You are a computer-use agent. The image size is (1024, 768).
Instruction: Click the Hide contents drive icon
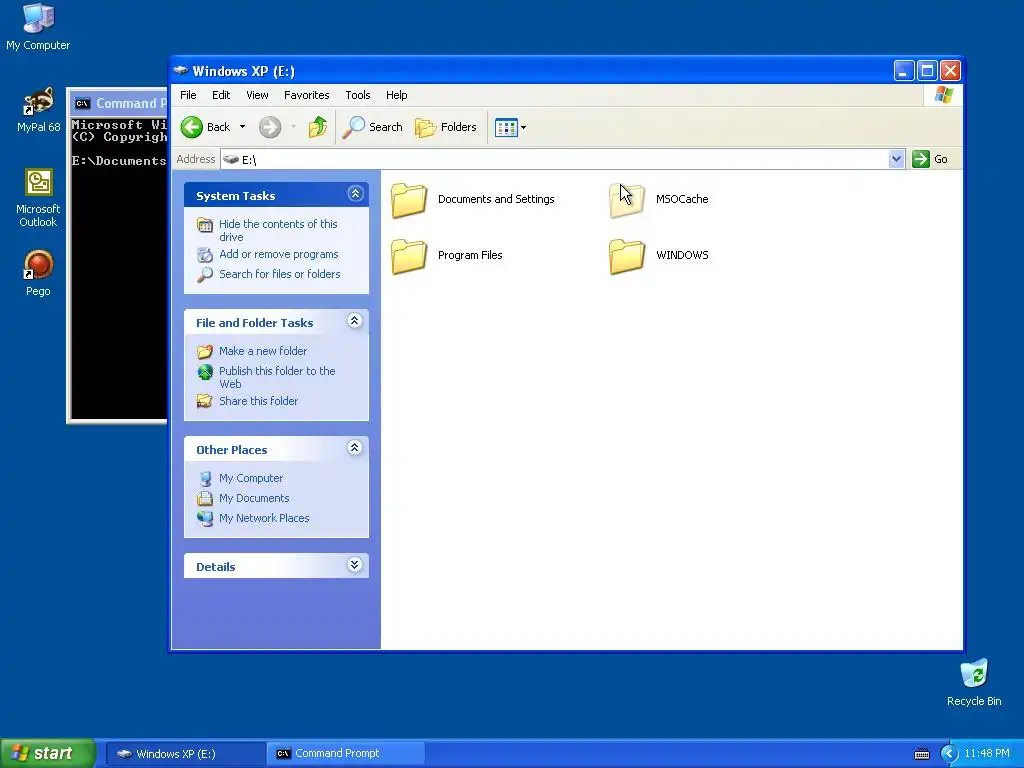coord(205,225)
